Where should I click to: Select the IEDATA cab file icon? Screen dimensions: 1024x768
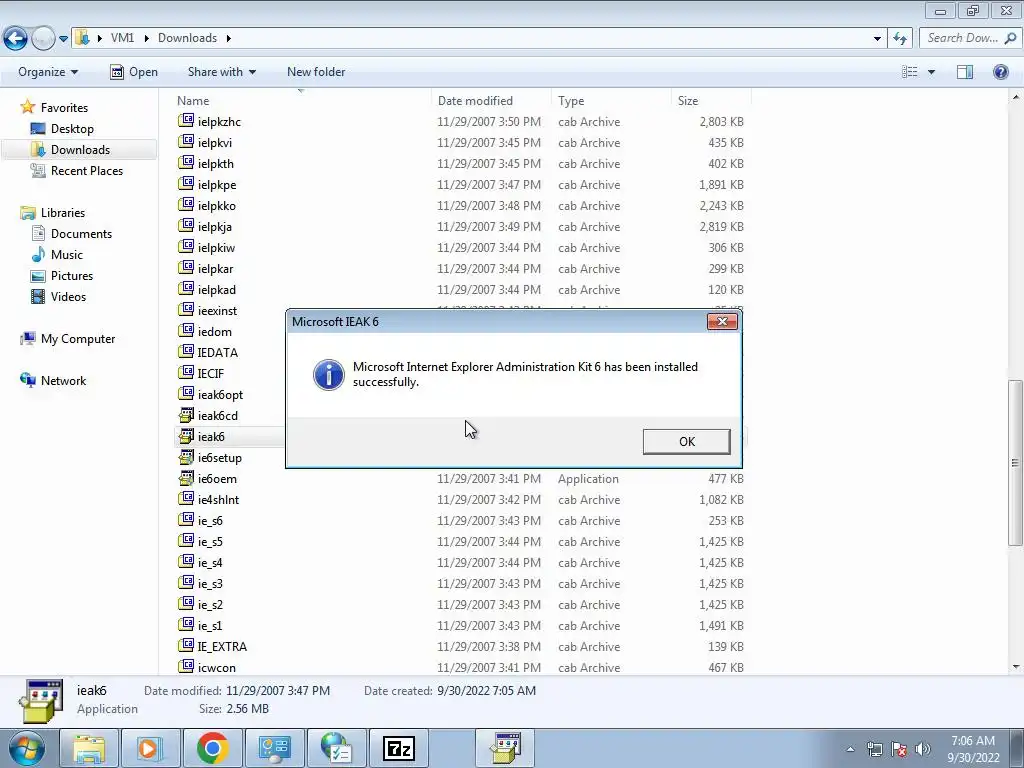coord(186,352)
